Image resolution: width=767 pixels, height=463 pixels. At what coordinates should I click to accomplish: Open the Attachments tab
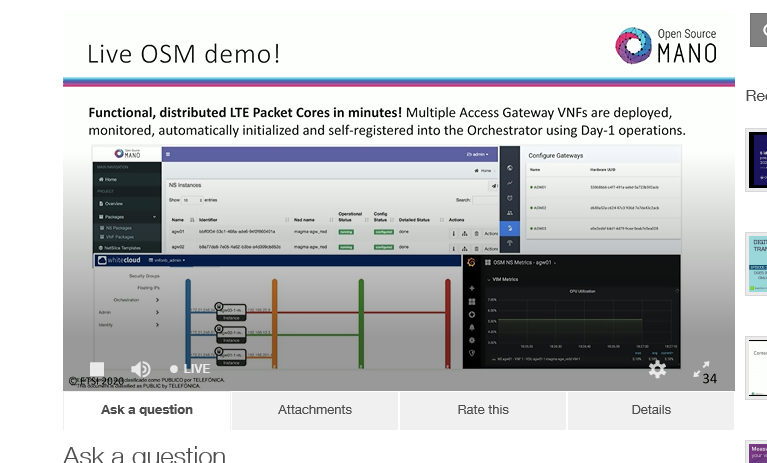315,410
